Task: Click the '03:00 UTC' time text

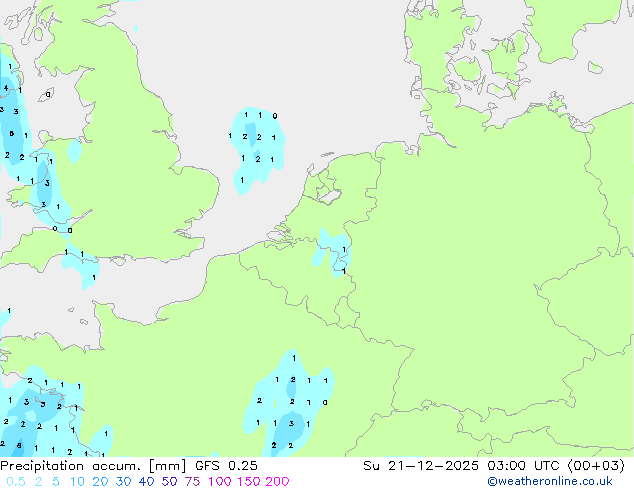Action: tap(524, 466)
